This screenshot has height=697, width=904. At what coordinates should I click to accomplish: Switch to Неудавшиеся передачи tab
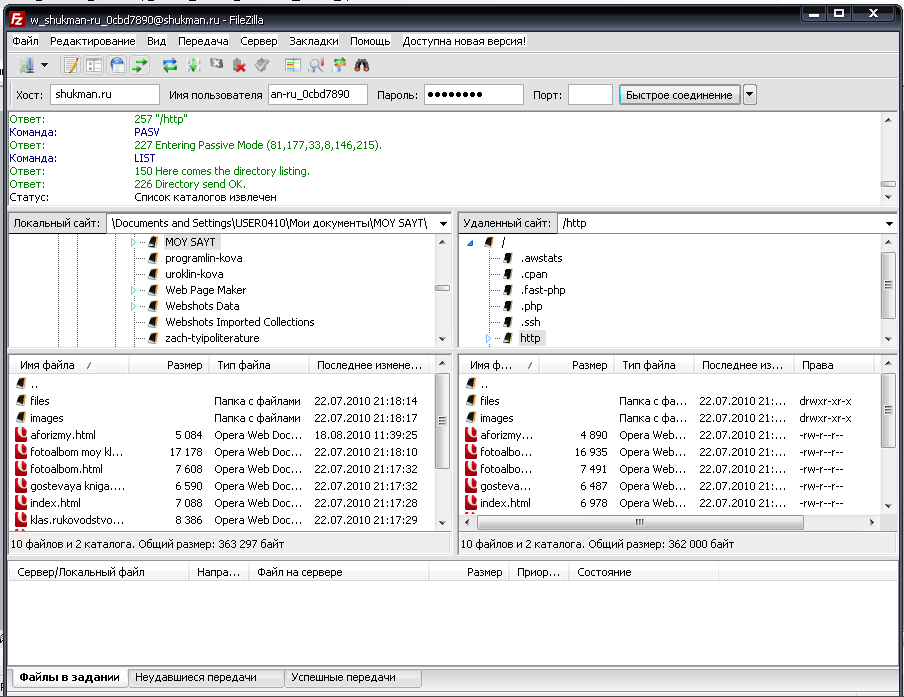click(x=206, y=677)
